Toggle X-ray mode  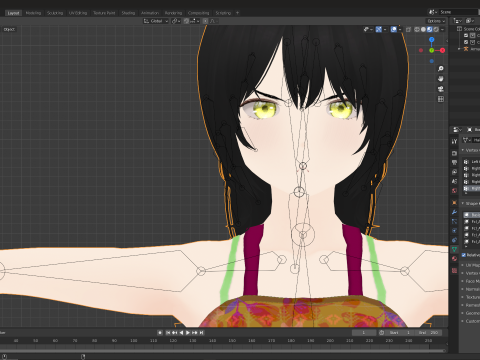(408, 29)
